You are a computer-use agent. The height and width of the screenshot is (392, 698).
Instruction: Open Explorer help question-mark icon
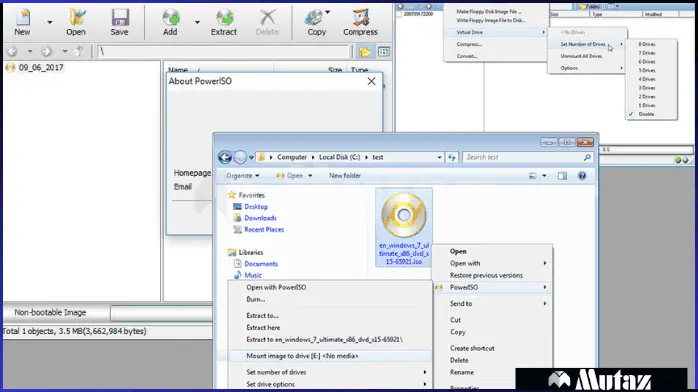coord(582,176)
